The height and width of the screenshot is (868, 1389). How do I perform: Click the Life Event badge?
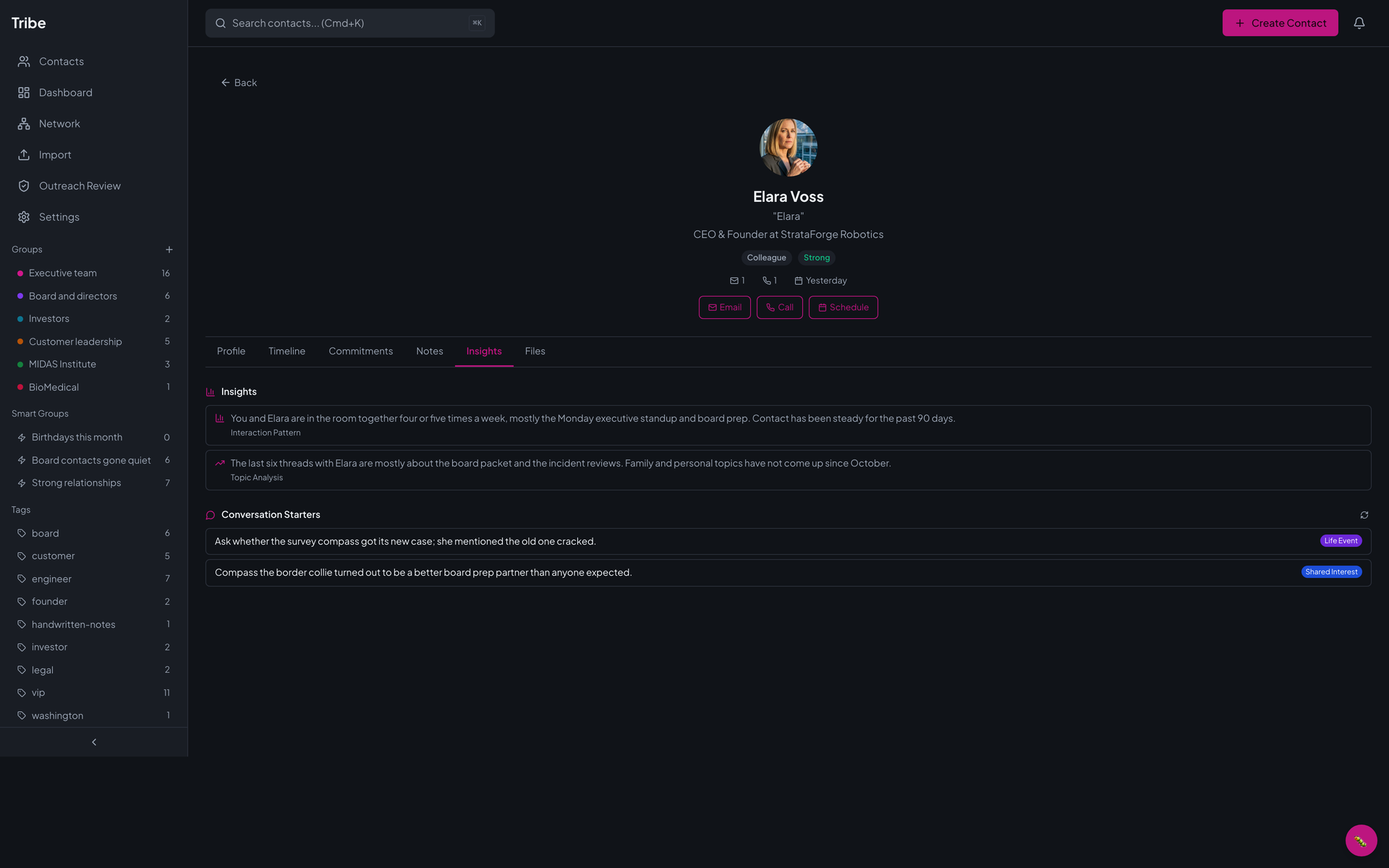pyautogui.click(x=1341, y=541)
